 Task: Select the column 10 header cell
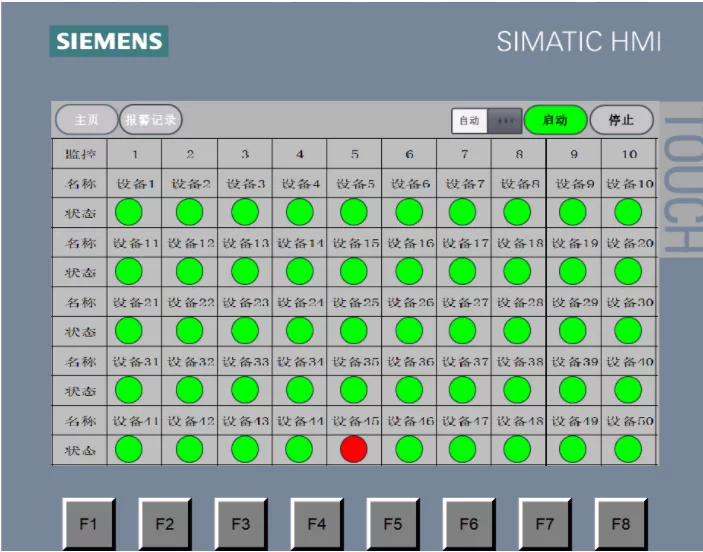629,154
